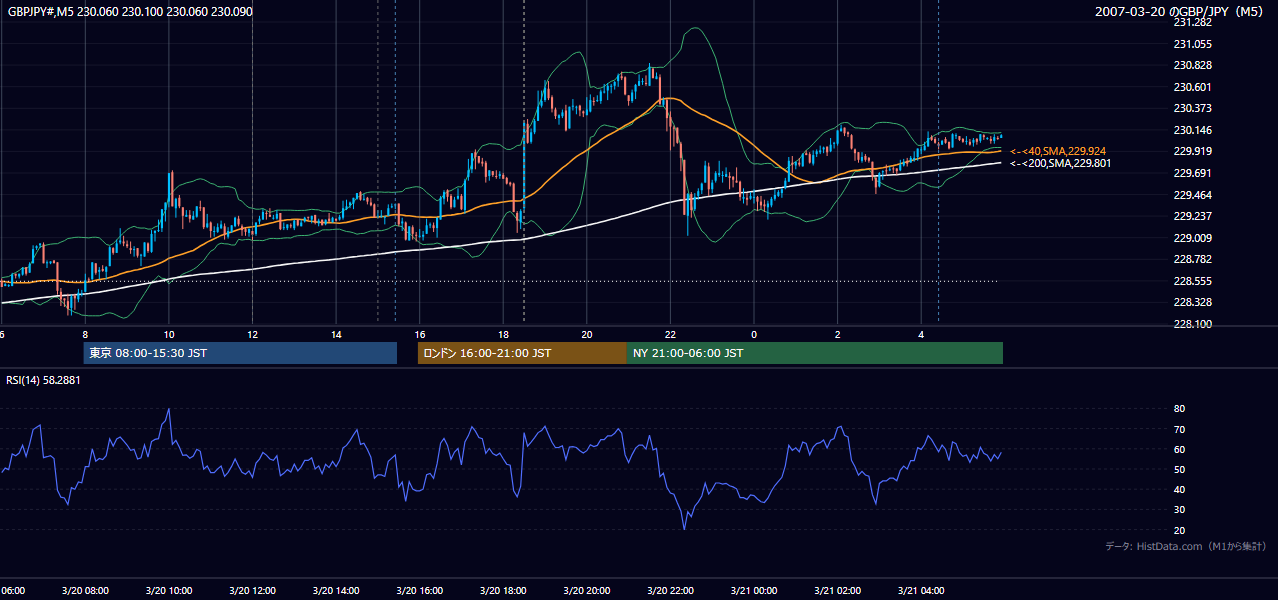Image resolution: width=1278 pixels, height=600 pixels.
Task: Select the NY 21:00-06:00 JST session bar
Action: click(x=815, y=353)
